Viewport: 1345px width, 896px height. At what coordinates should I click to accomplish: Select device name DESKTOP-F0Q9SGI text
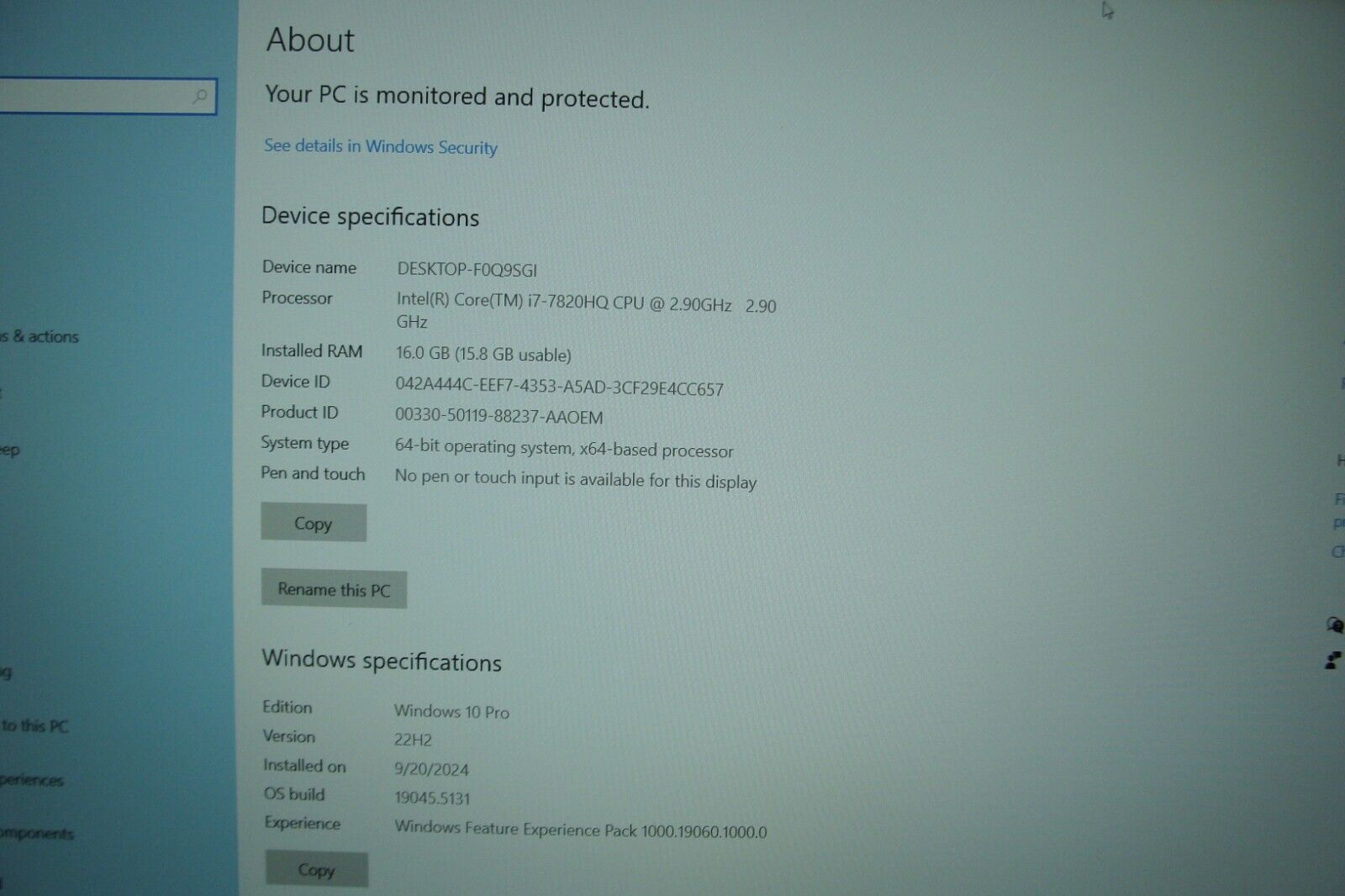coord(467,270)
